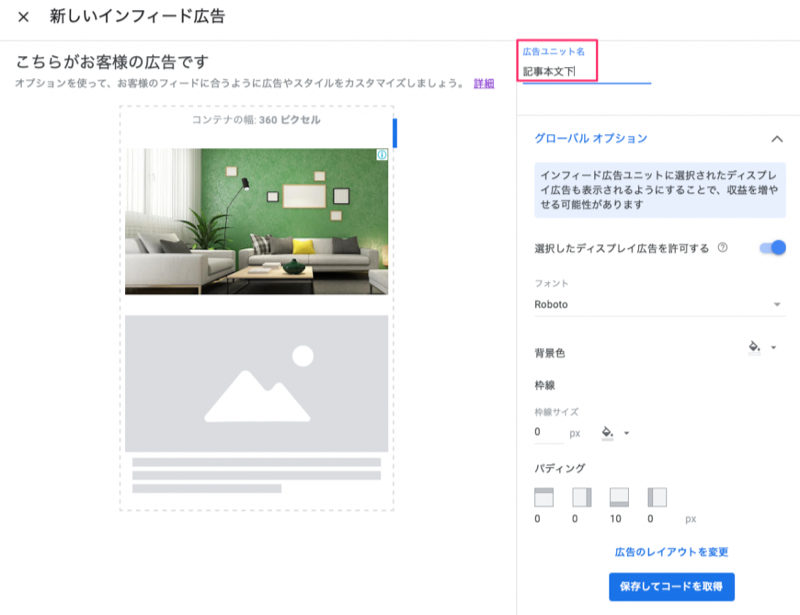Click 広告のレイアウトを変更 link
The image size is (800, 615).
pyautogui.click(x=671, y=552)
